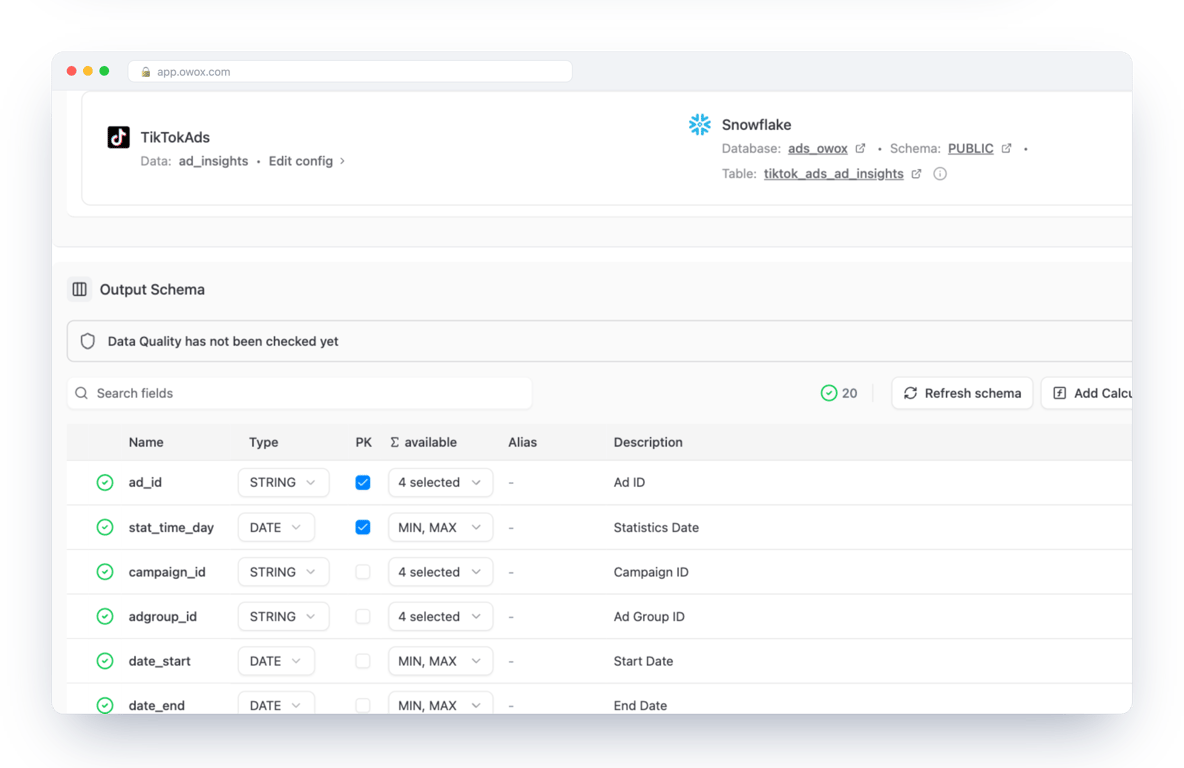Open MIN, MAX dropdown for date_end
Image resolution: width=1184 pixels, height=768 pixels.
click(440, 703)
